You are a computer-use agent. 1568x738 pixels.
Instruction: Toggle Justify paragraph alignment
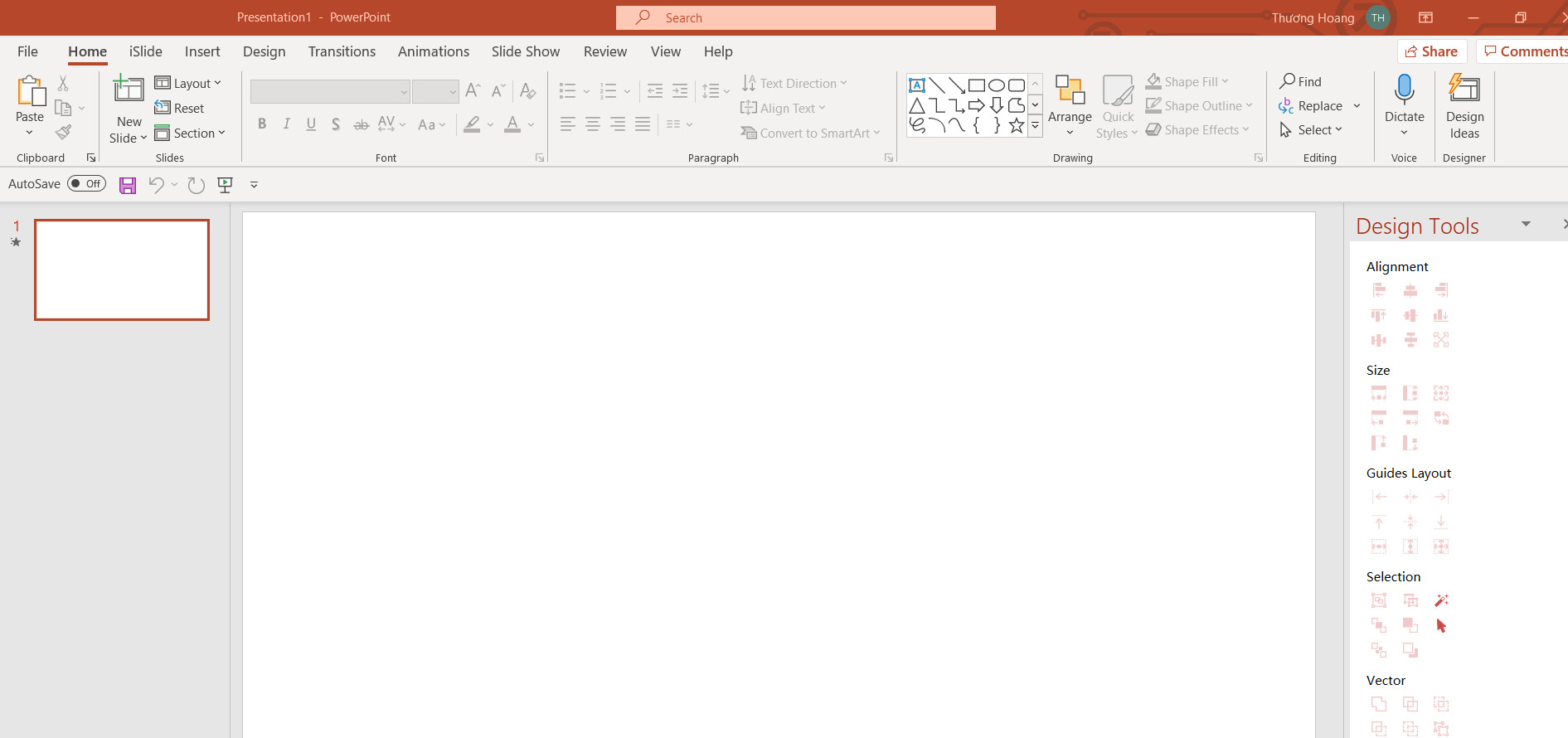click(643, 124)
